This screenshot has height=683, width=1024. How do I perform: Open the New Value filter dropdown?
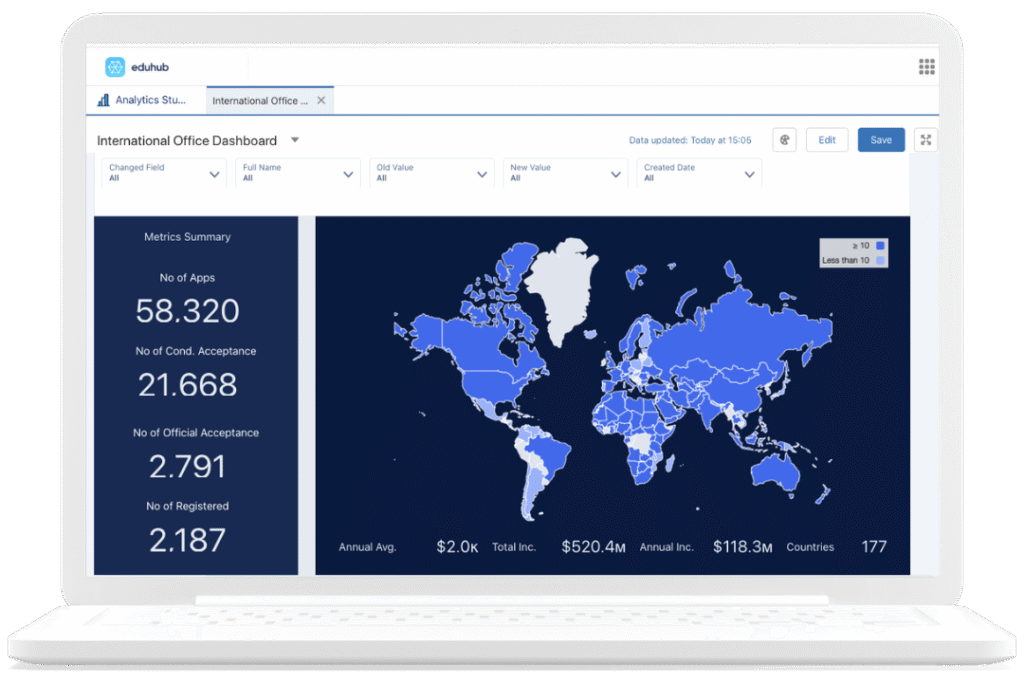(565, 172)
